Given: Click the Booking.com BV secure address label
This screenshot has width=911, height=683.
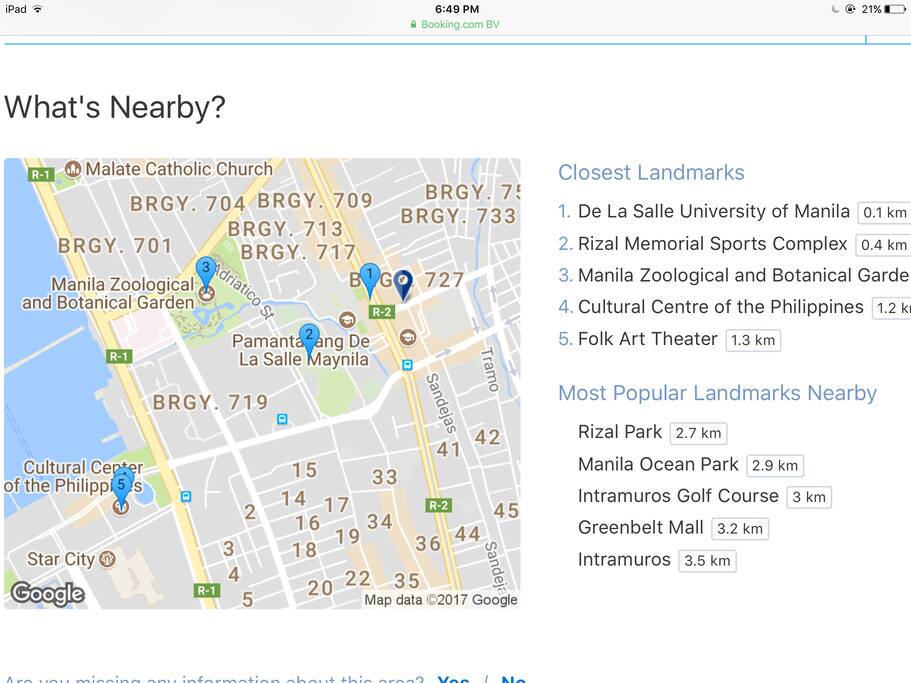Looking at the screenshot, I should (454, 24).
